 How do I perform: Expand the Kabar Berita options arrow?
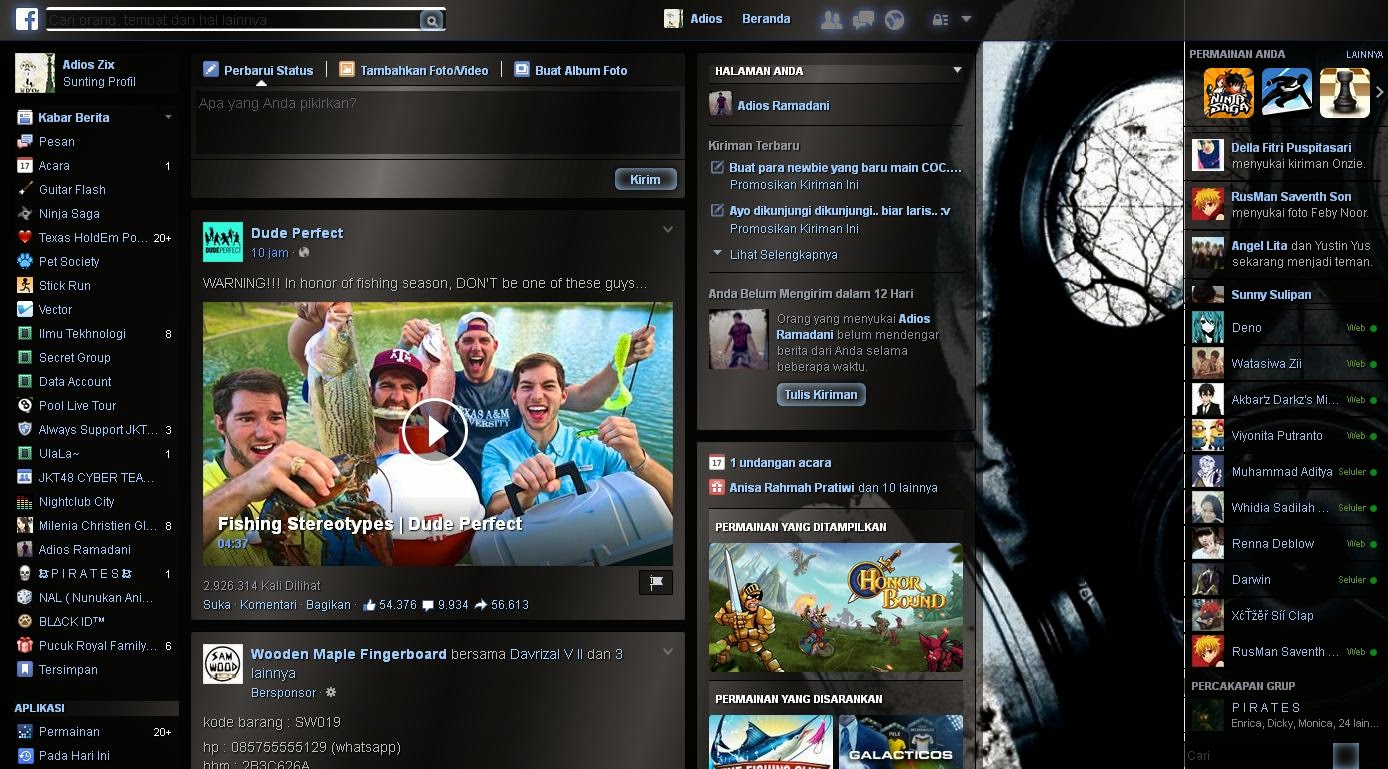[x=168, y=117]
